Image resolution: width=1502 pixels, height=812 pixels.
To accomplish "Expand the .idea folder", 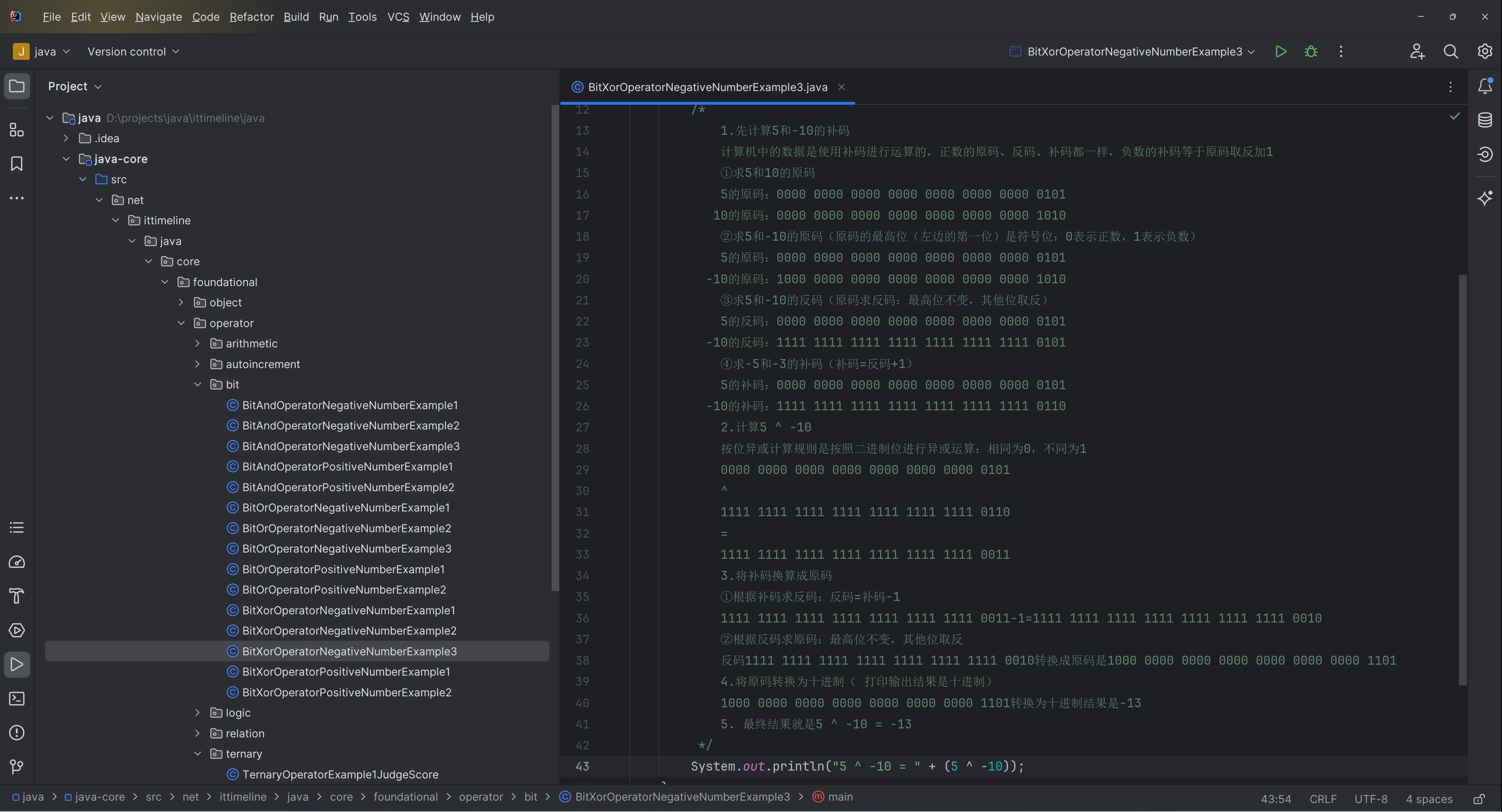I will coord(66,138).
